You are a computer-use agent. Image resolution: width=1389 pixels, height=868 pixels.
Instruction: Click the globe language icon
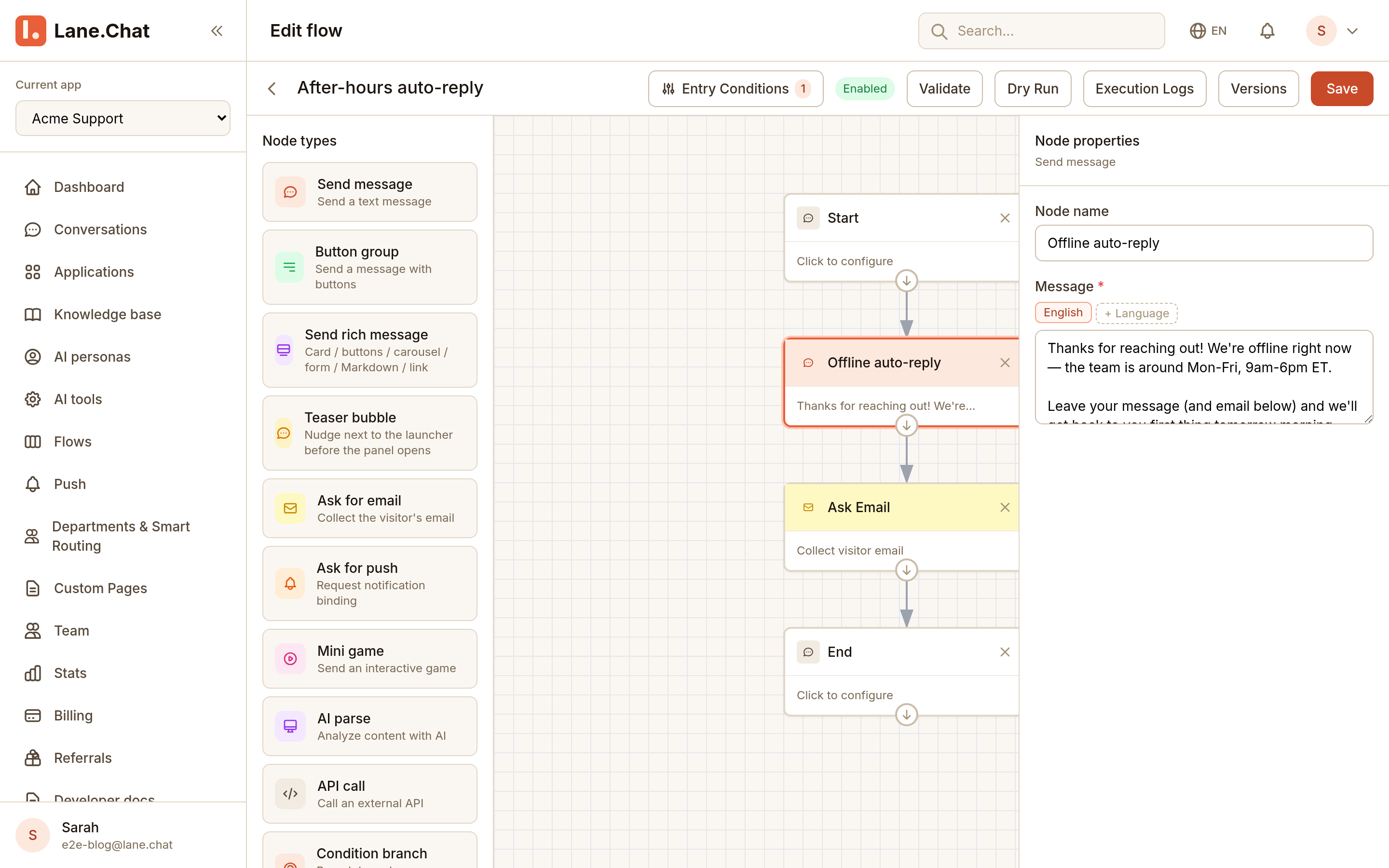tap(1198, 31)
